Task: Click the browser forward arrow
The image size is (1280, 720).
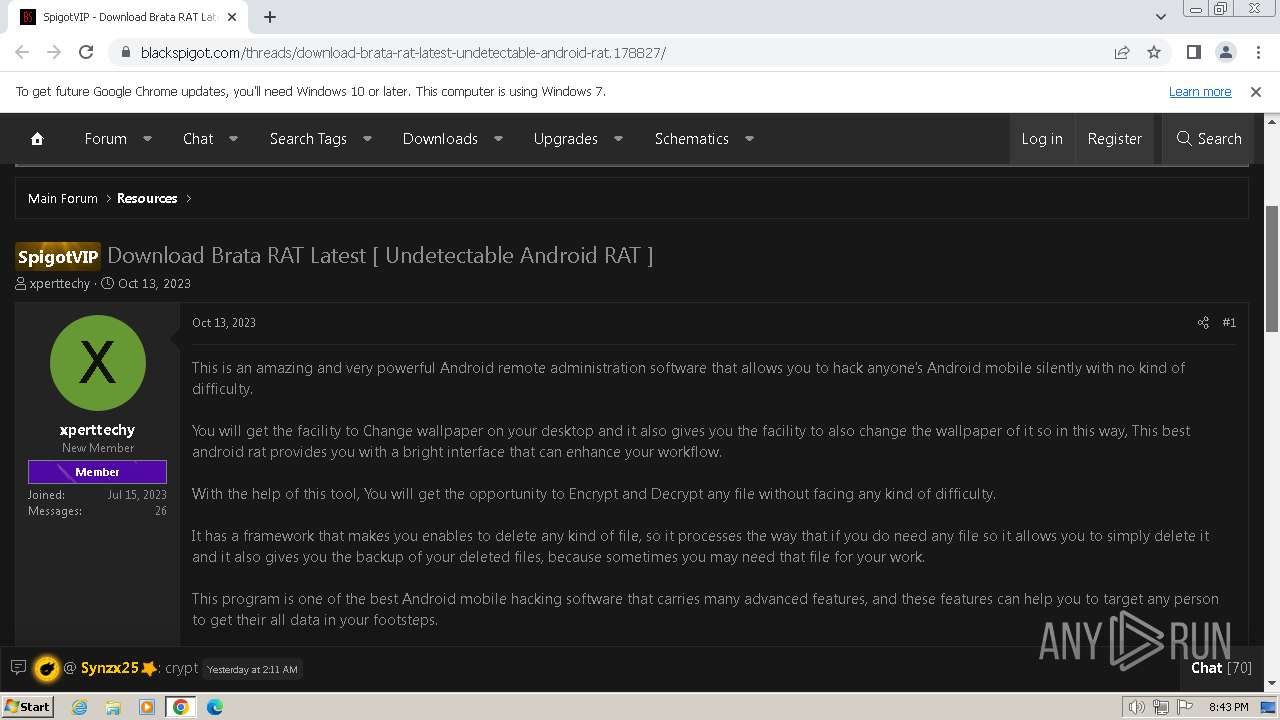Action: 54,52
